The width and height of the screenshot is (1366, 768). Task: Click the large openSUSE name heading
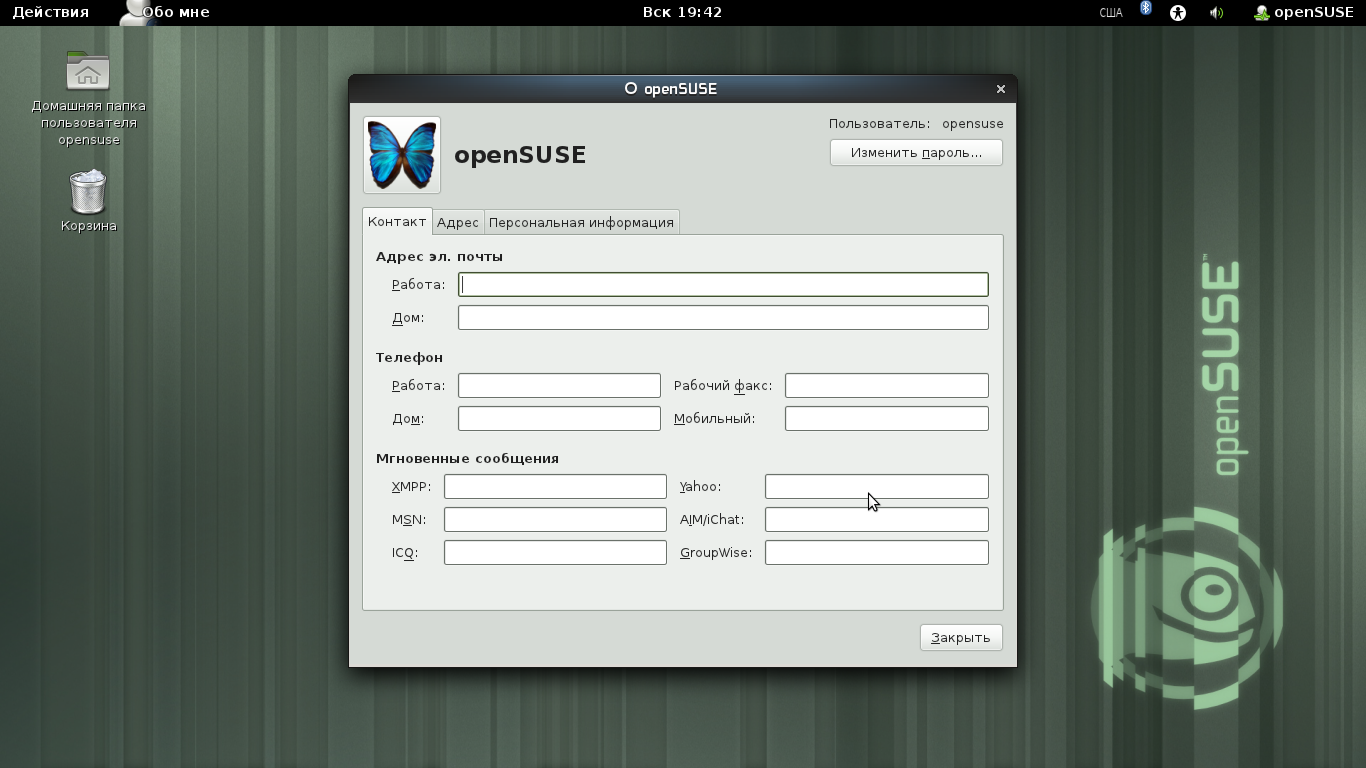tap(520, 155)
